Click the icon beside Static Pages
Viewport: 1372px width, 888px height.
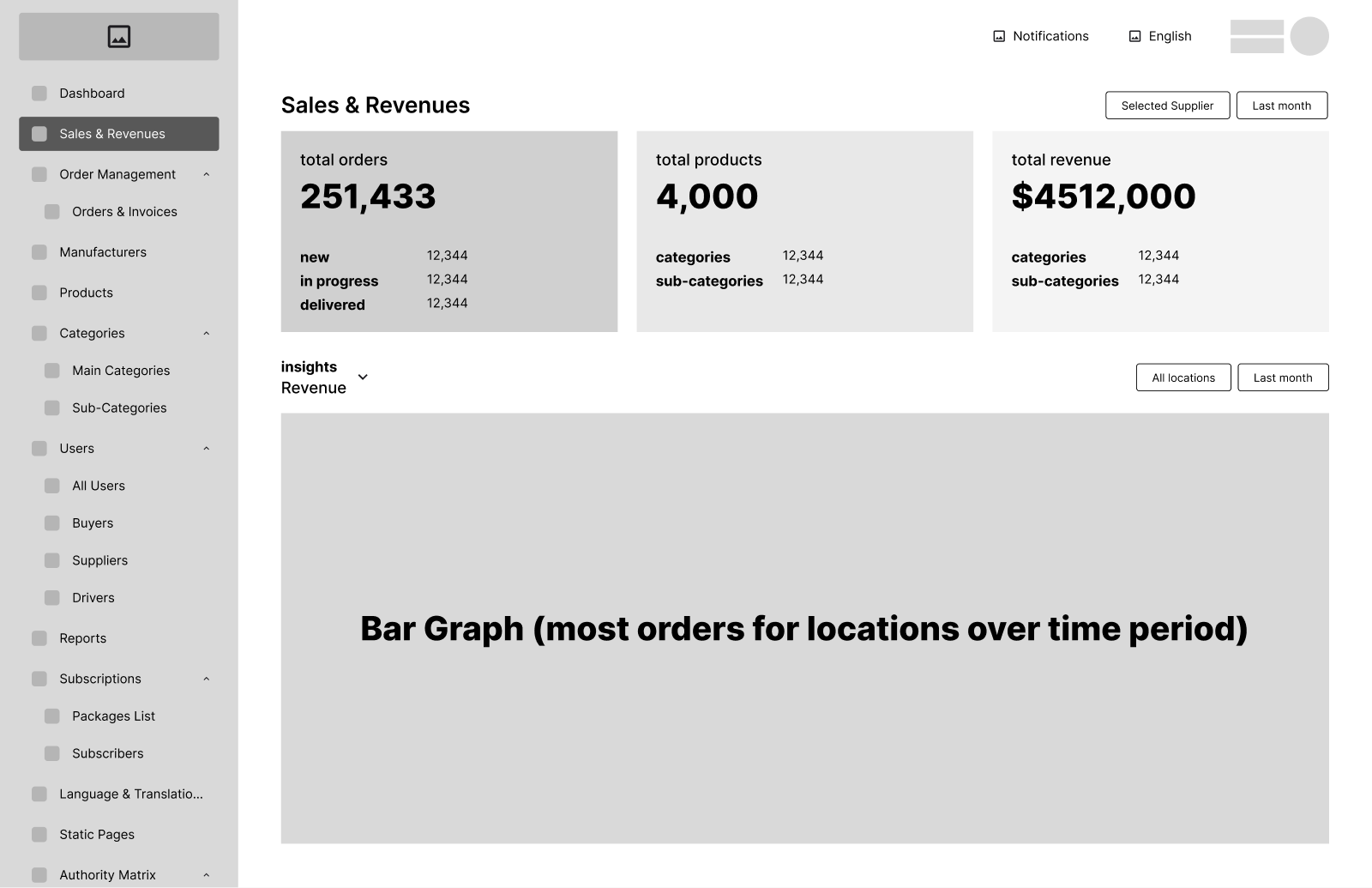(x=39, y=835)
